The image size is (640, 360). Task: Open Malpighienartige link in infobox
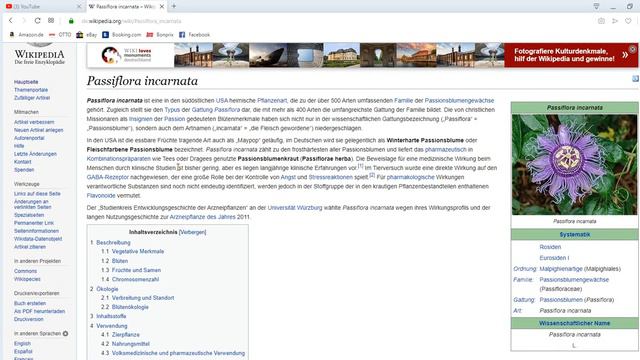tap(561, 269)
